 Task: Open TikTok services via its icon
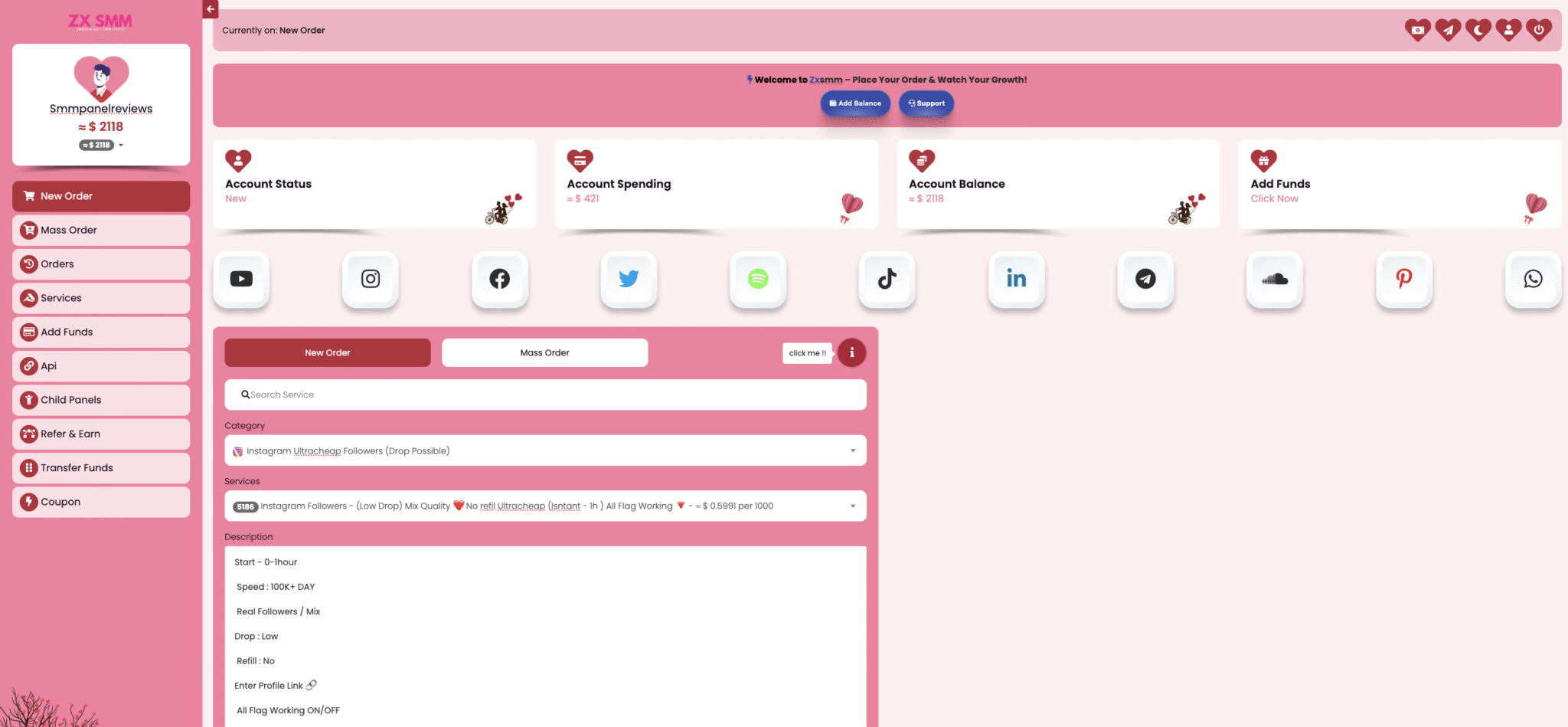[x=887, y=279]
